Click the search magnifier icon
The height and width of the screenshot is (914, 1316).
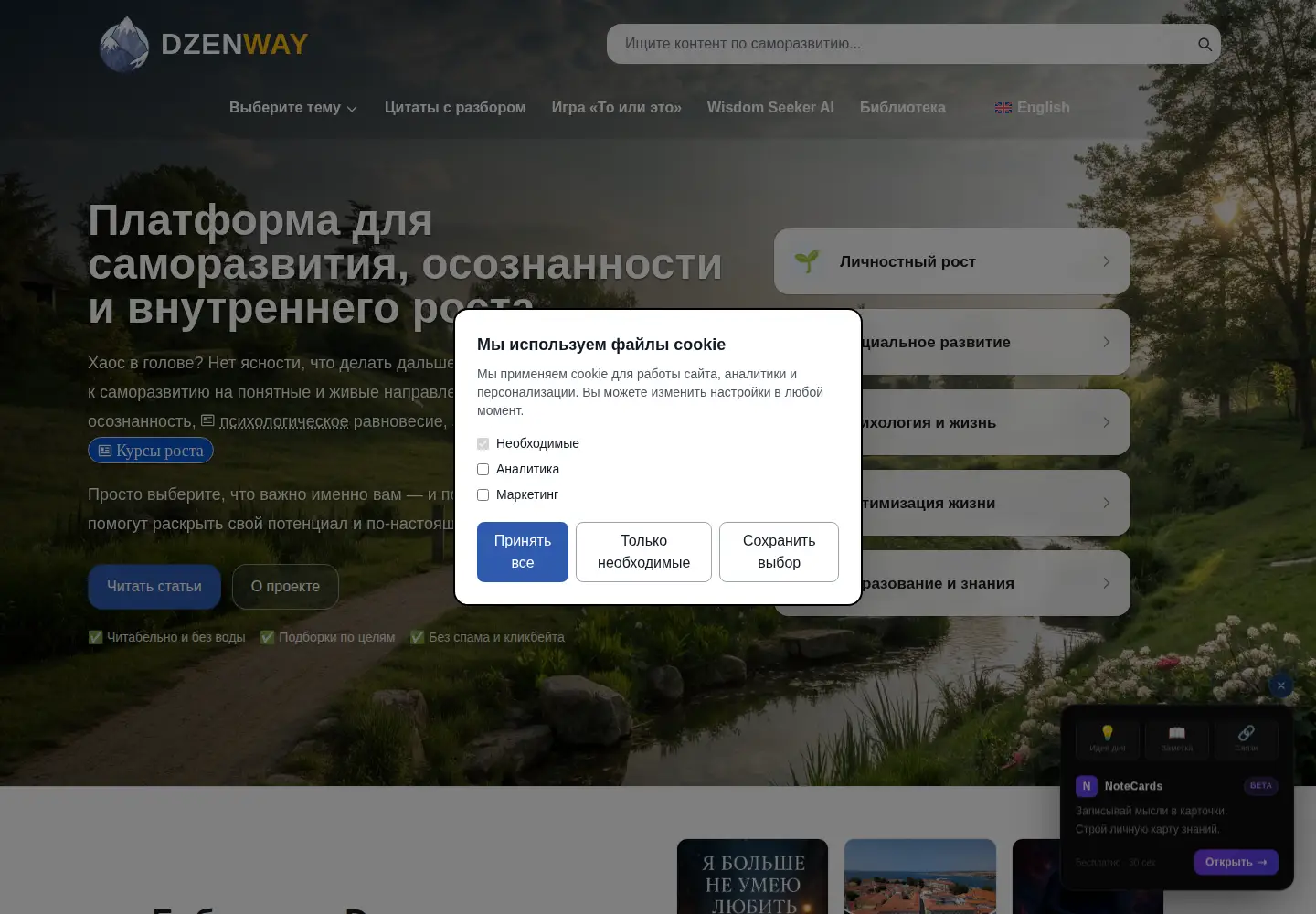1205,44
